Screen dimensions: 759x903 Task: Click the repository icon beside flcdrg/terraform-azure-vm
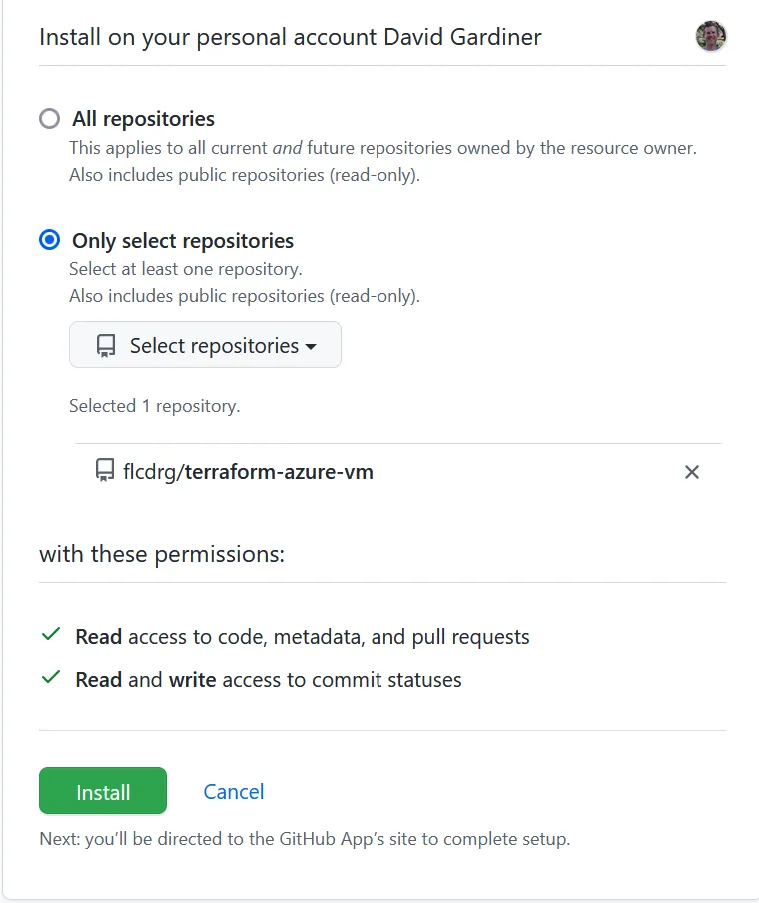[x=105, y=471]
